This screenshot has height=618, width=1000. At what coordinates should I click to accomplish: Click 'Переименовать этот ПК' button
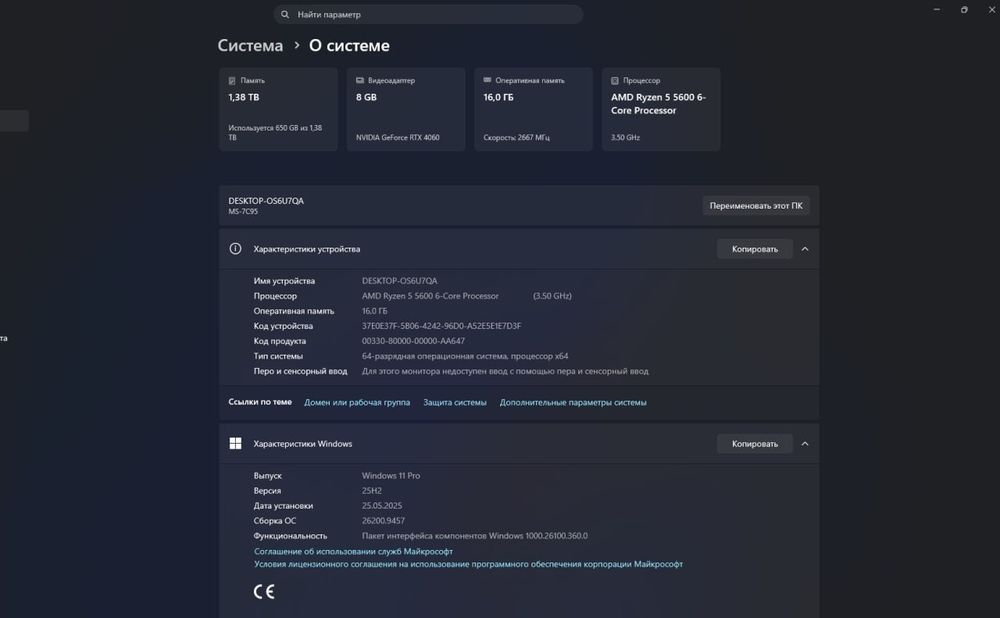pos(756,205)
